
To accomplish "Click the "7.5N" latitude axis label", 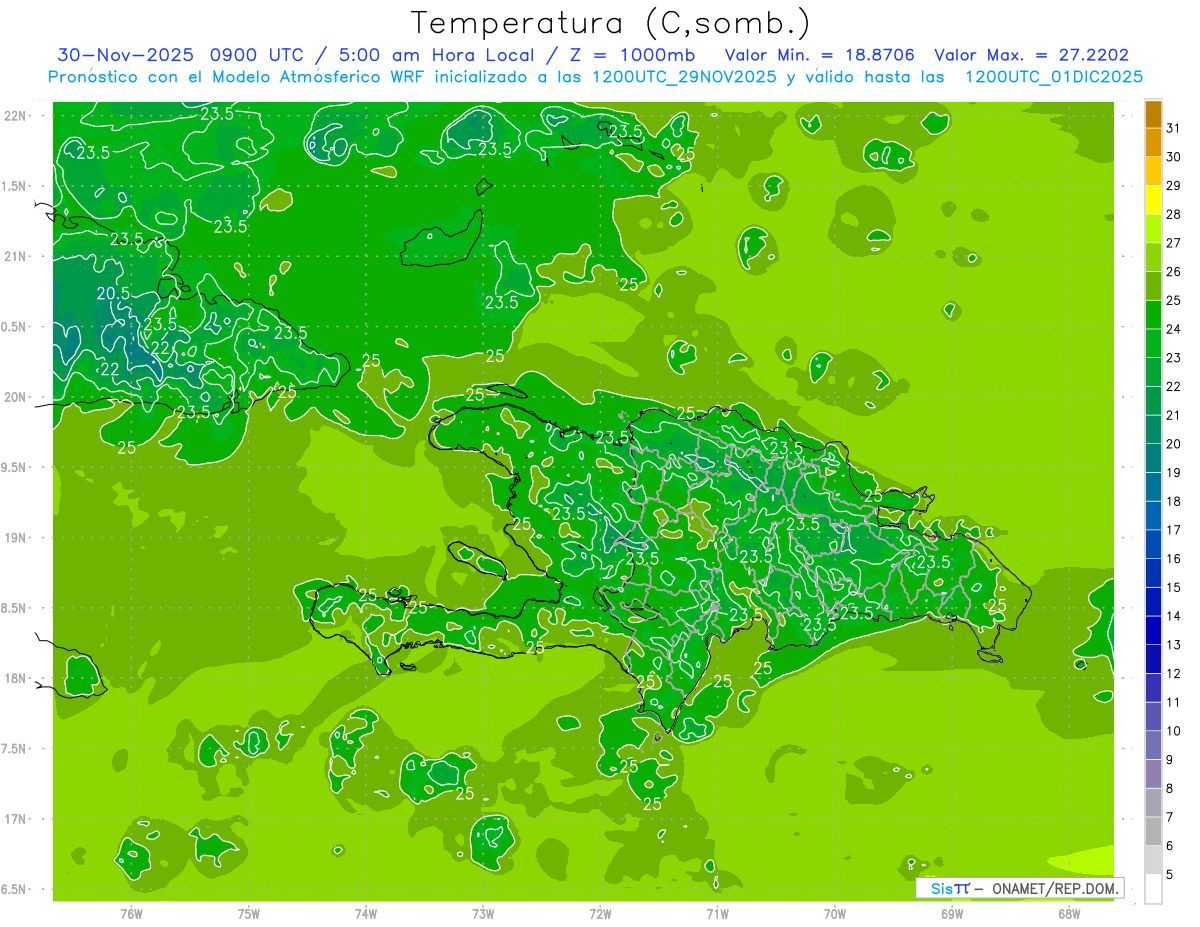I will point(13,749).
